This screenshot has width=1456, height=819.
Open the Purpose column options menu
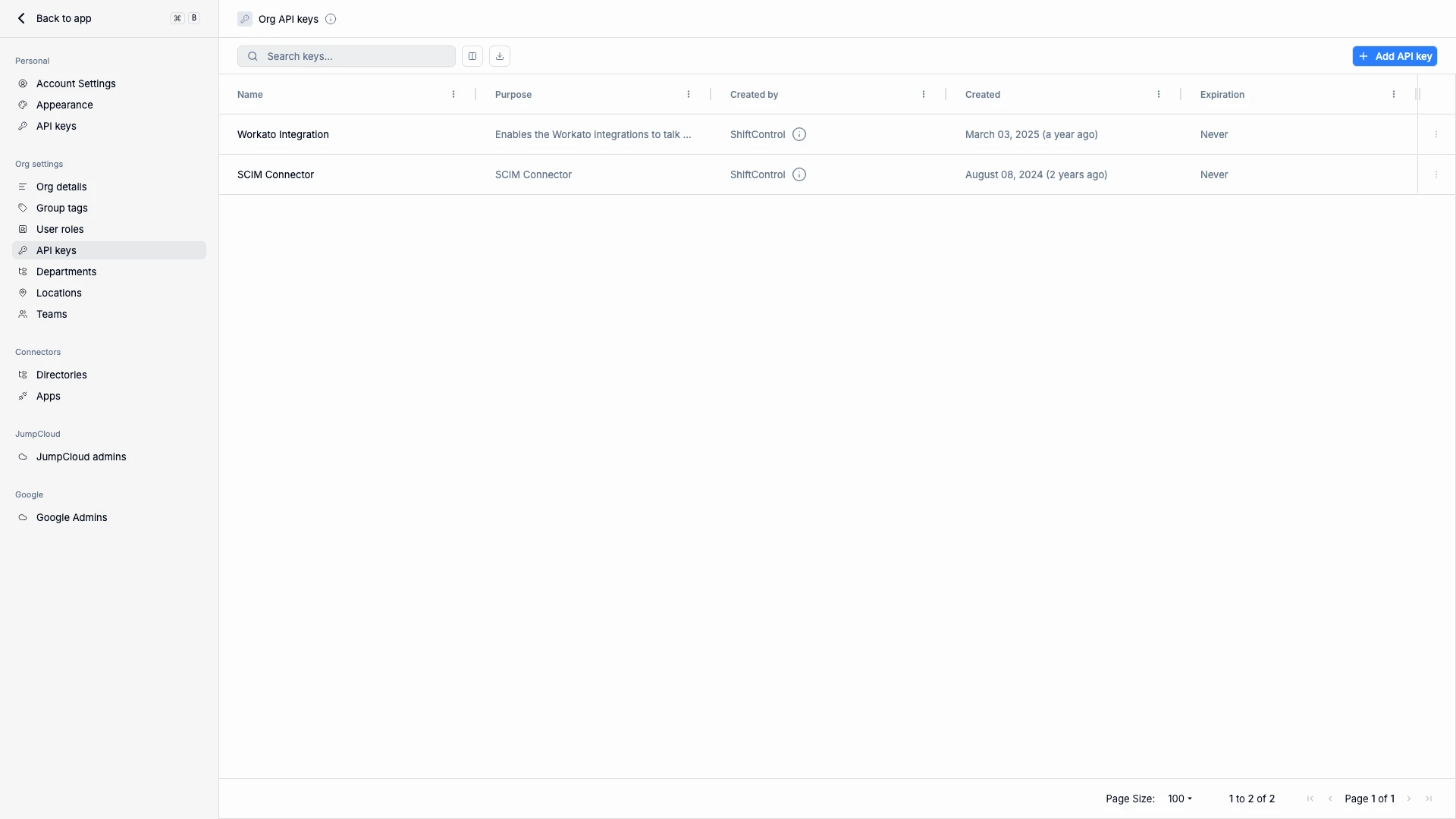coord(689,95)
